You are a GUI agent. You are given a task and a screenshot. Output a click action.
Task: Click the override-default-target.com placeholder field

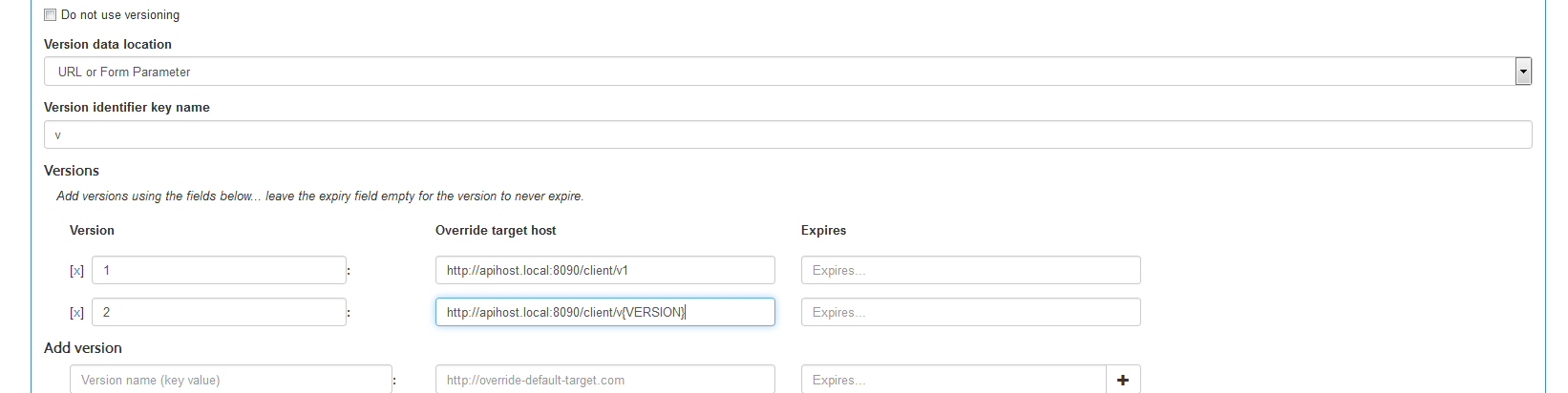point(604,380)
